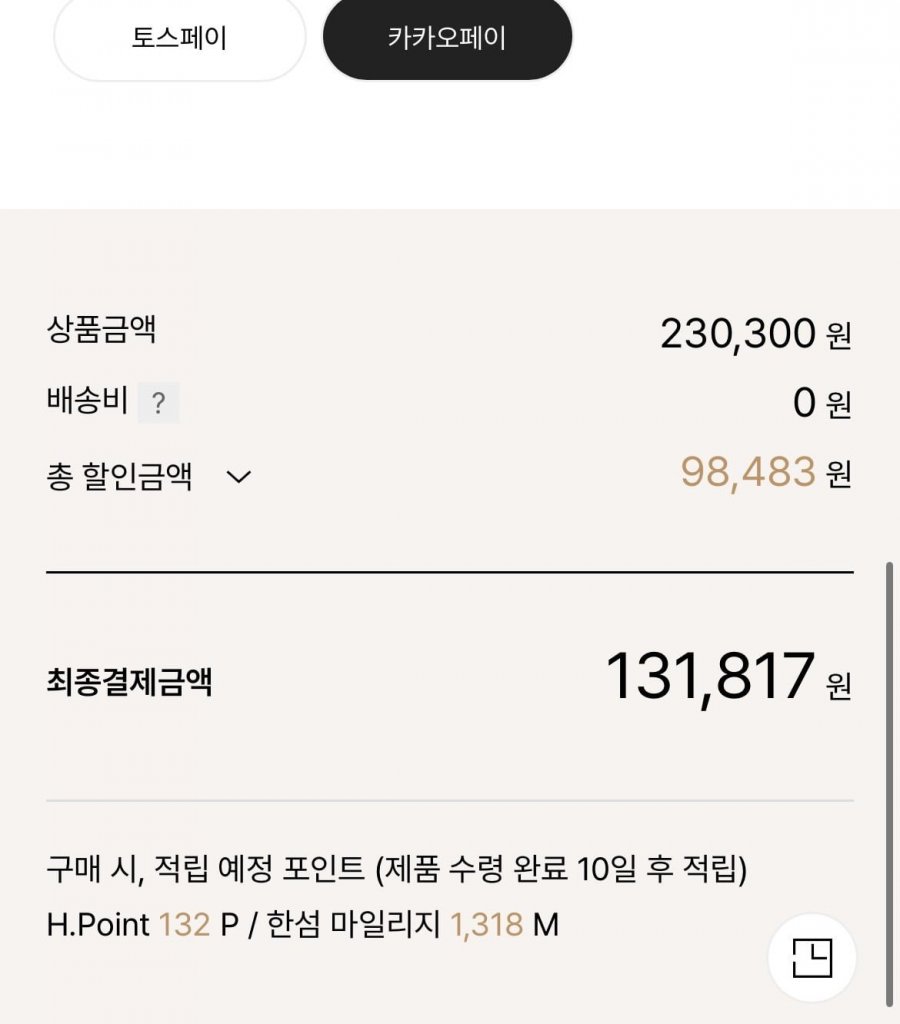Viewport: 900px width, 1024px height.
Task: Select the 토스페이 payment option
Action: tap(179, 39)
